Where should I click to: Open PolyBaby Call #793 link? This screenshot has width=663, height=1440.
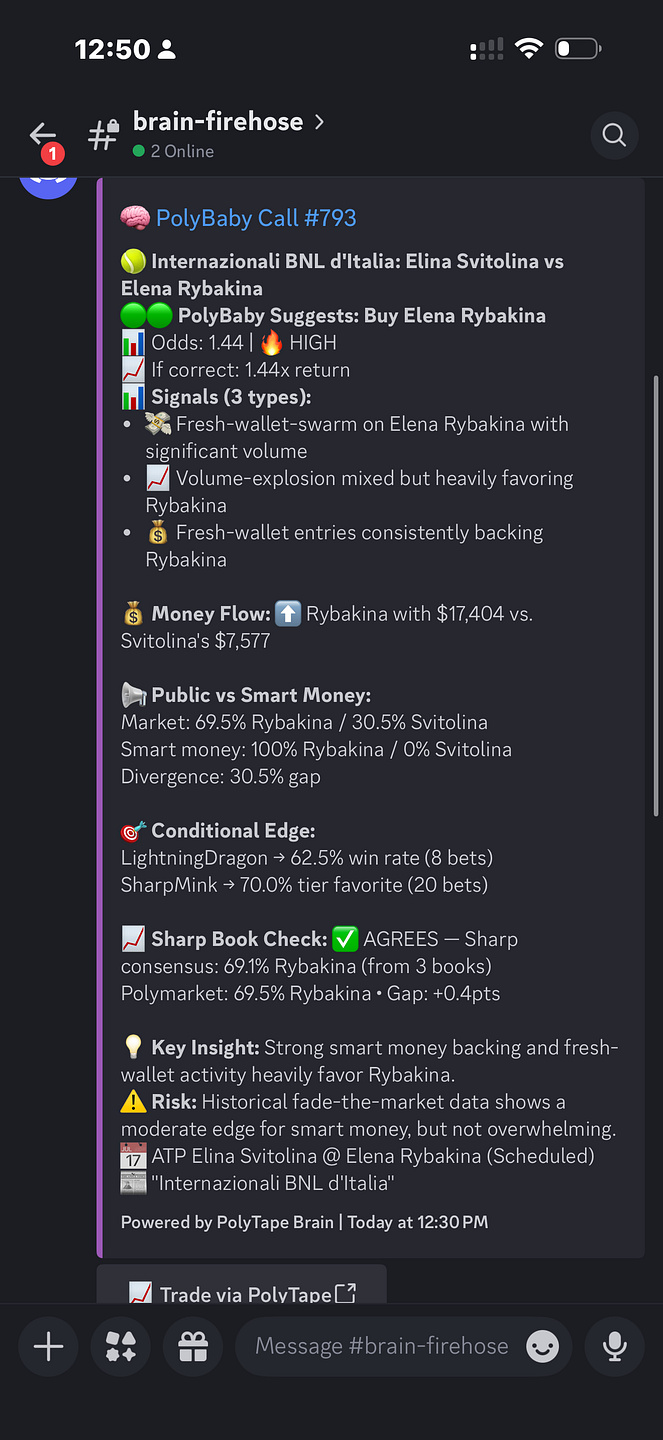click(256, 218)
